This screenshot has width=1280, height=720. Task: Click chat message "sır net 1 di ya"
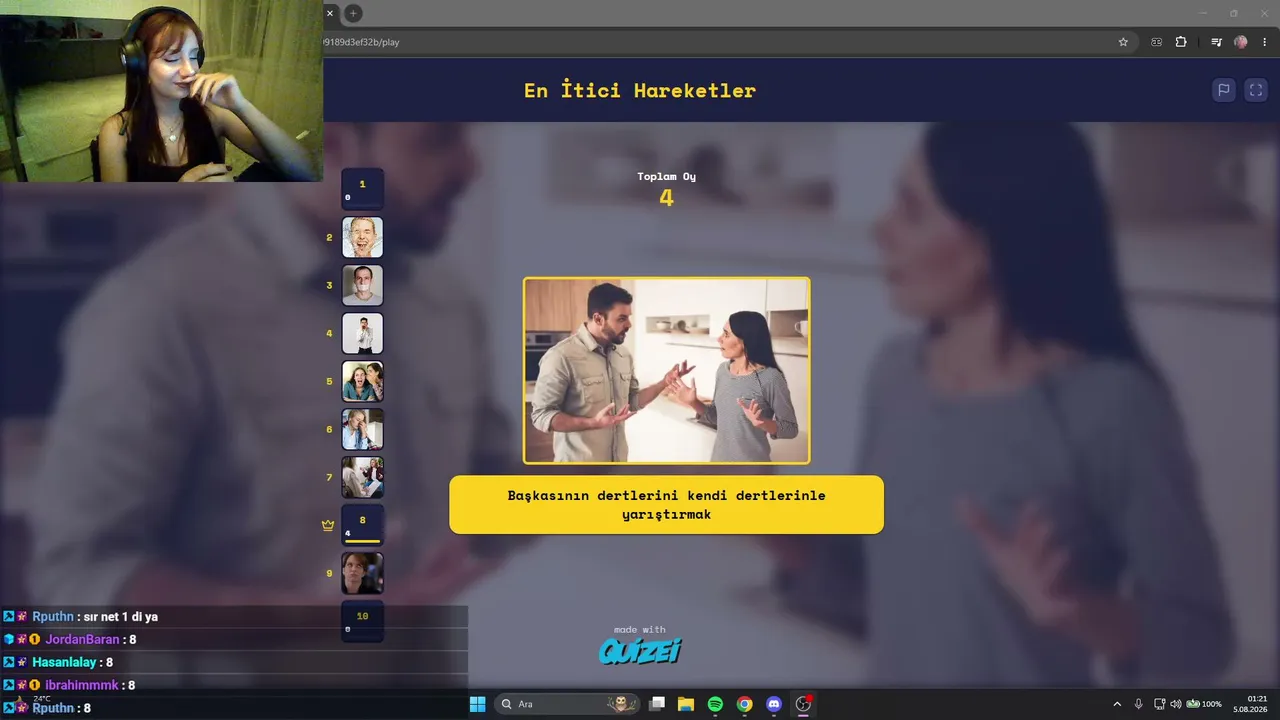click(121, 617)
